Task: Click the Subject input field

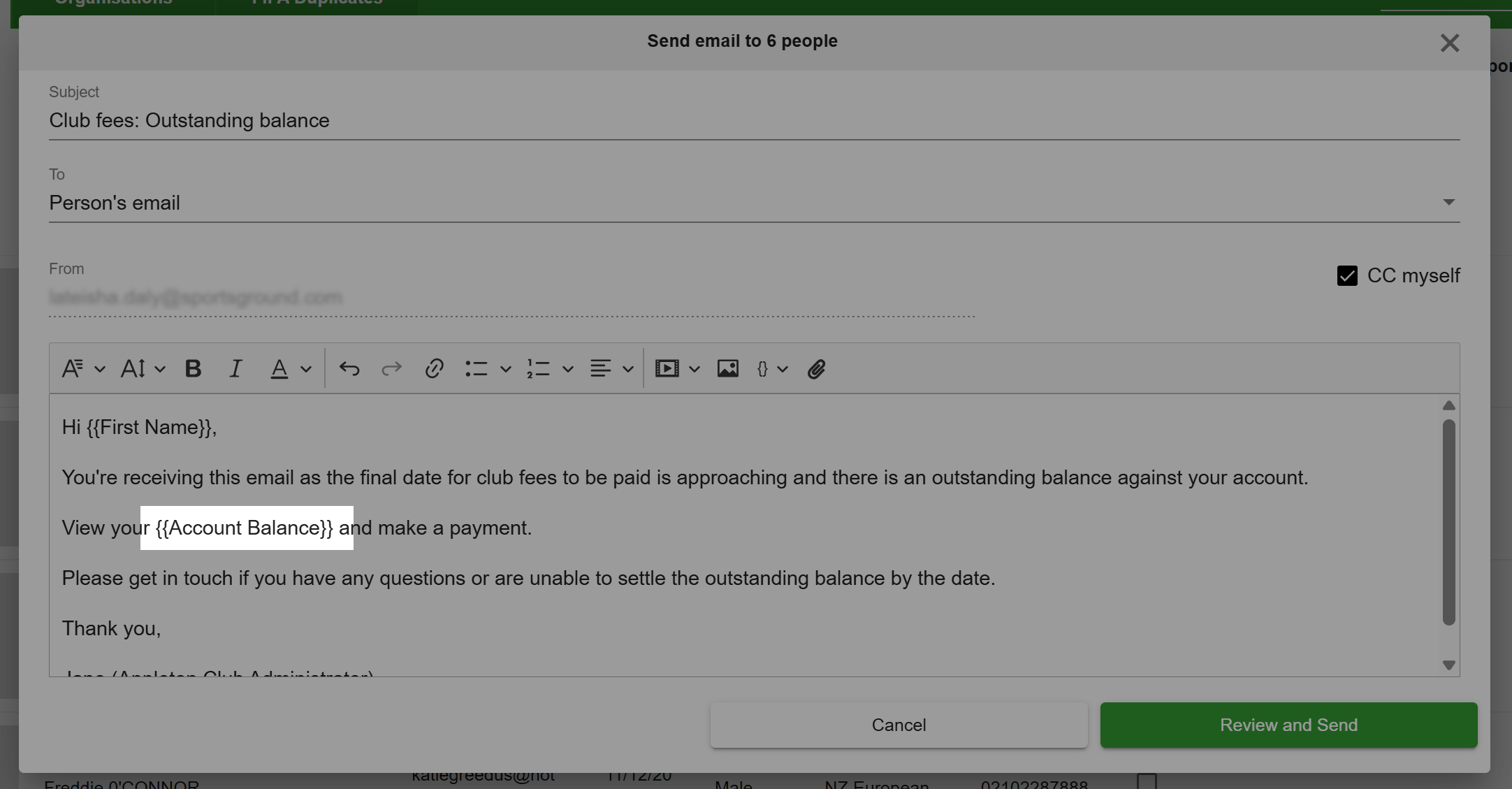Action: (755, 120)
